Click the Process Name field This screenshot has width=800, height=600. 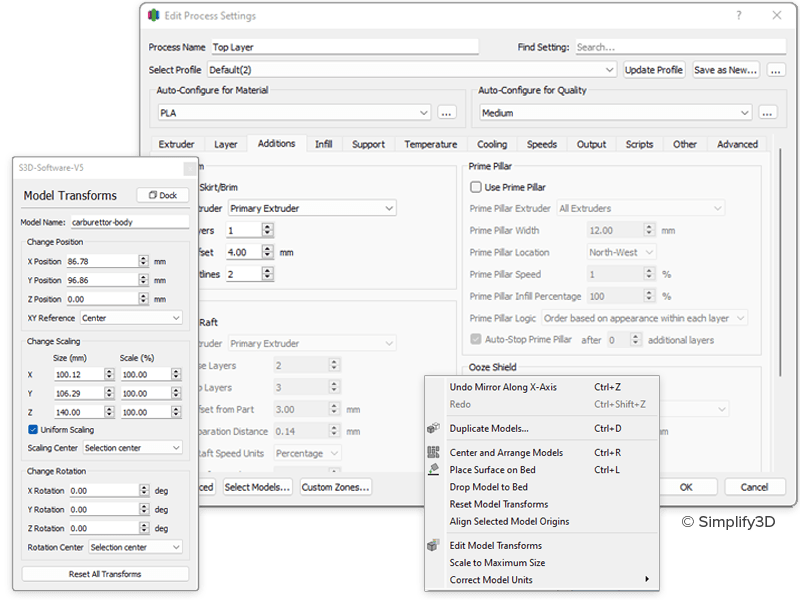pyautogui.click(x=345, y=47)
